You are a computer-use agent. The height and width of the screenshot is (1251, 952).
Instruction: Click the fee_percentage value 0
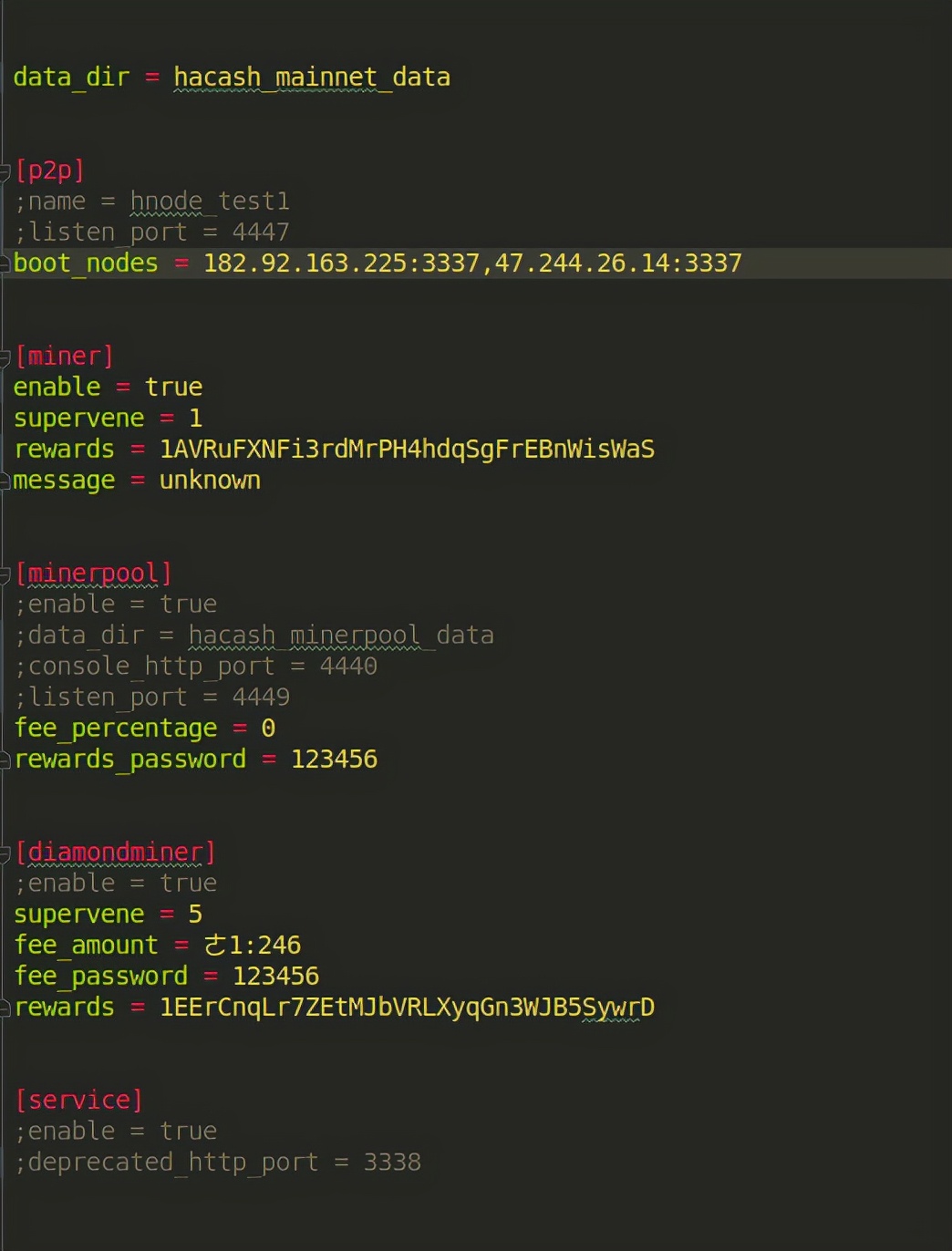tap(268, 729)
